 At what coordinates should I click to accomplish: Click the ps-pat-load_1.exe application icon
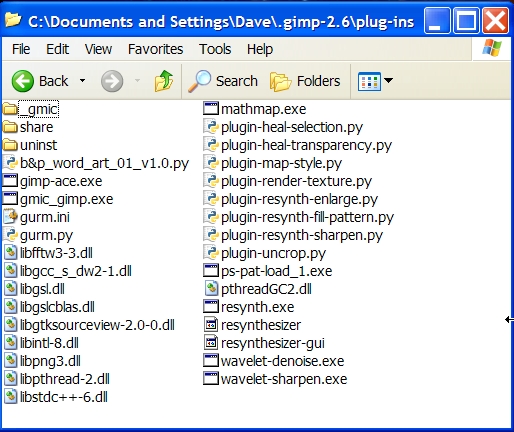(211, 271)
